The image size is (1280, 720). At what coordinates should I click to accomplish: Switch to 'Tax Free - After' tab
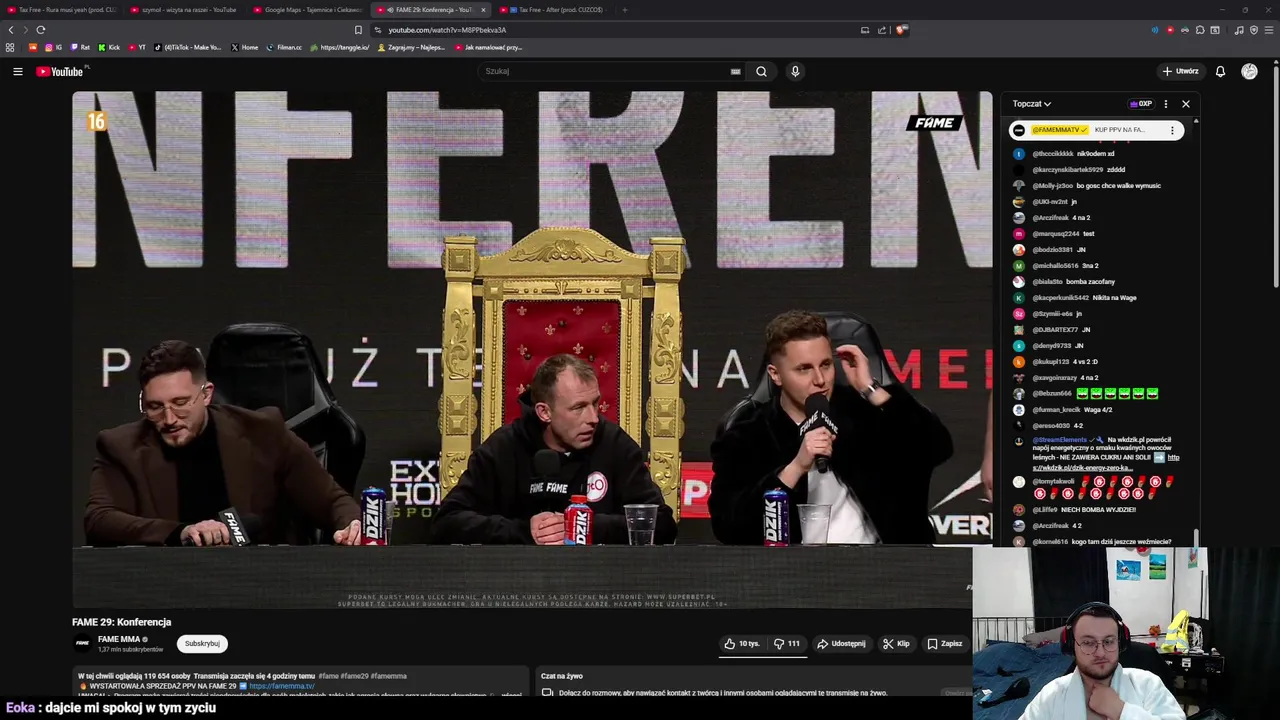555,10
